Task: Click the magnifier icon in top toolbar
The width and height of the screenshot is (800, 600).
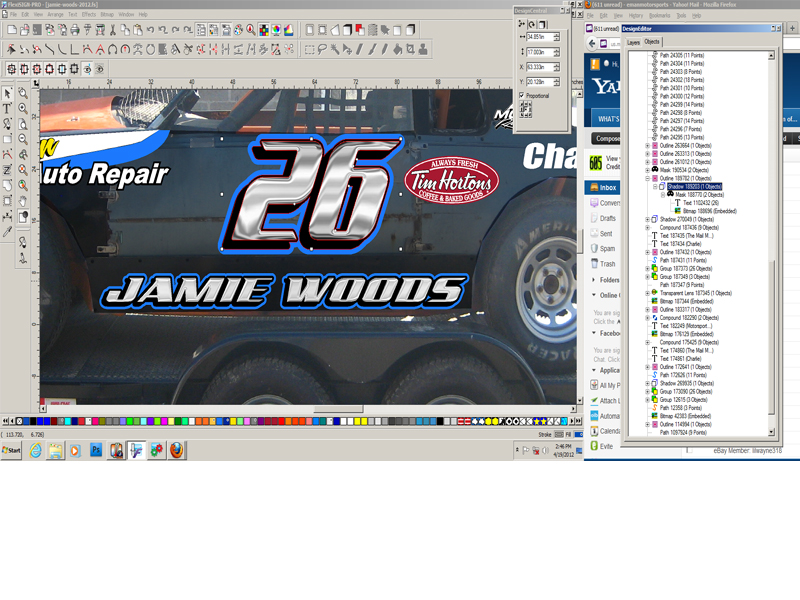Action: [x=251, y=30]
